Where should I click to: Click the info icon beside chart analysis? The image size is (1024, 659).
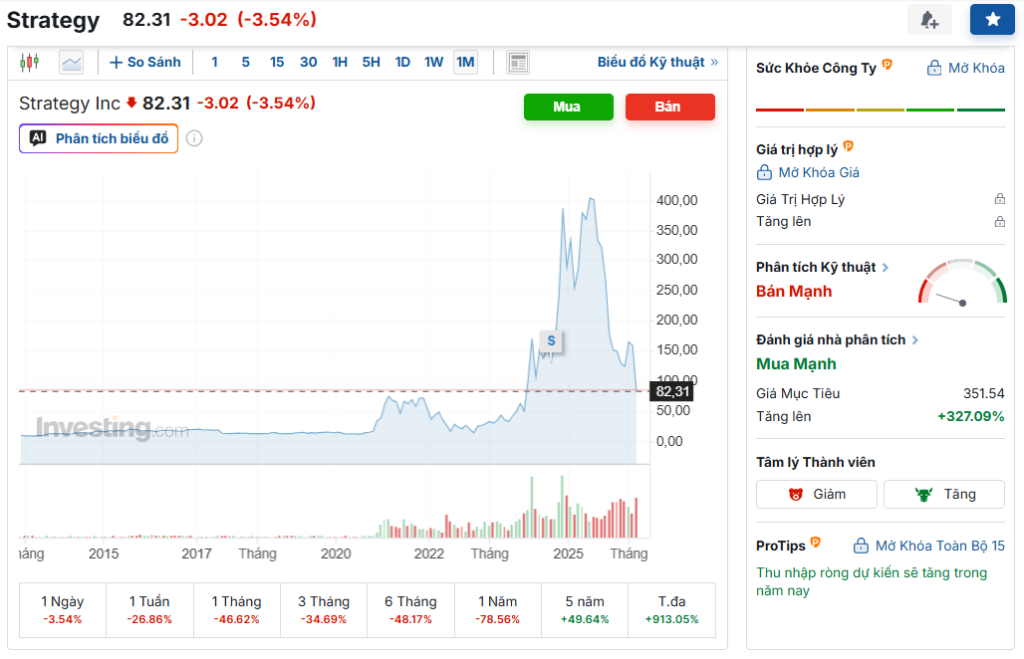[194, 138]
